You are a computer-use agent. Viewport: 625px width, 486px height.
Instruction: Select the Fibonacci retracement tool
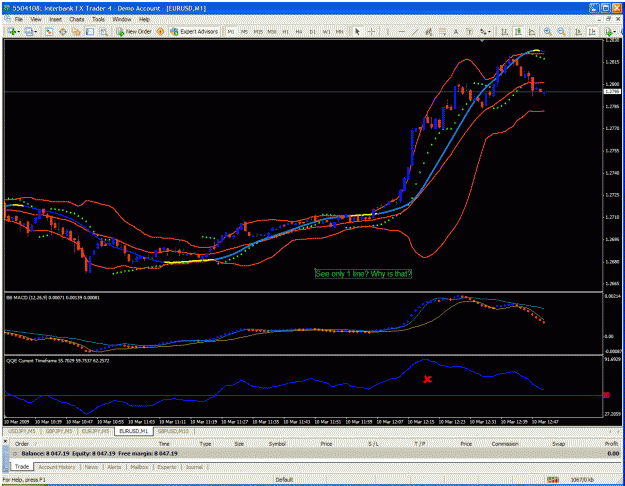click(x=442, y=32)
